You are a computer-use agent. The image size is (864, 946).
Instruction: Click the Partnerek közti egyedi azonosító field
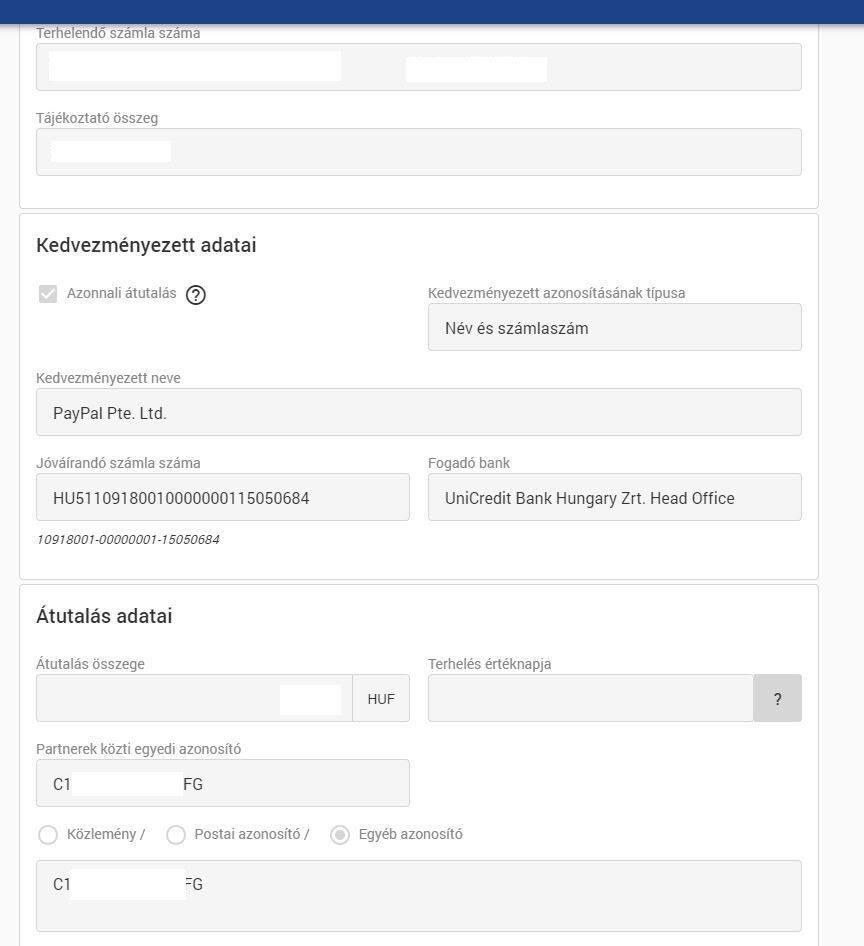(222, 784)
